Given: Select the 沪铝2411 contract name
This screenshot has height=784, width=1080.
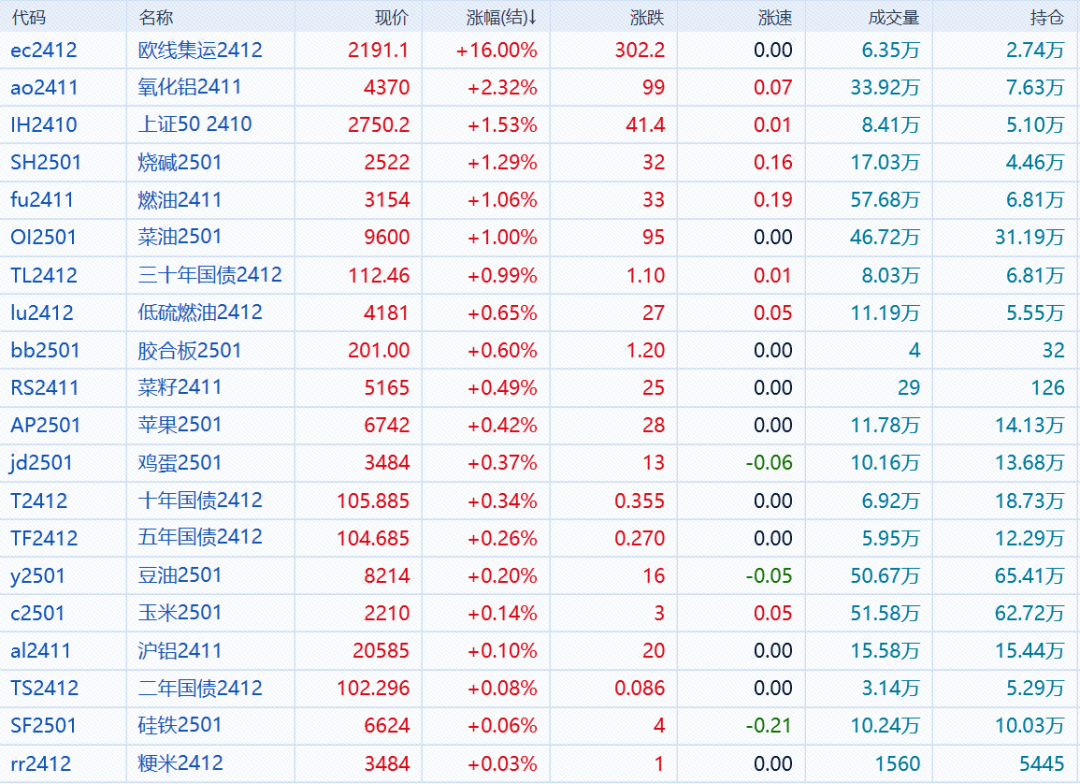Looking at the screenshot, I should (180, 650).
